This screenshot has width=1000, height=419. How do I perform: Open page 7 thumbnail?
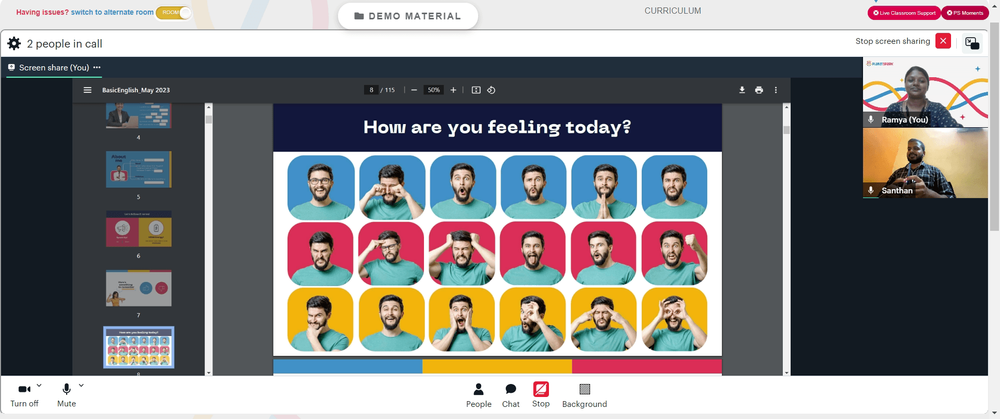138,288
